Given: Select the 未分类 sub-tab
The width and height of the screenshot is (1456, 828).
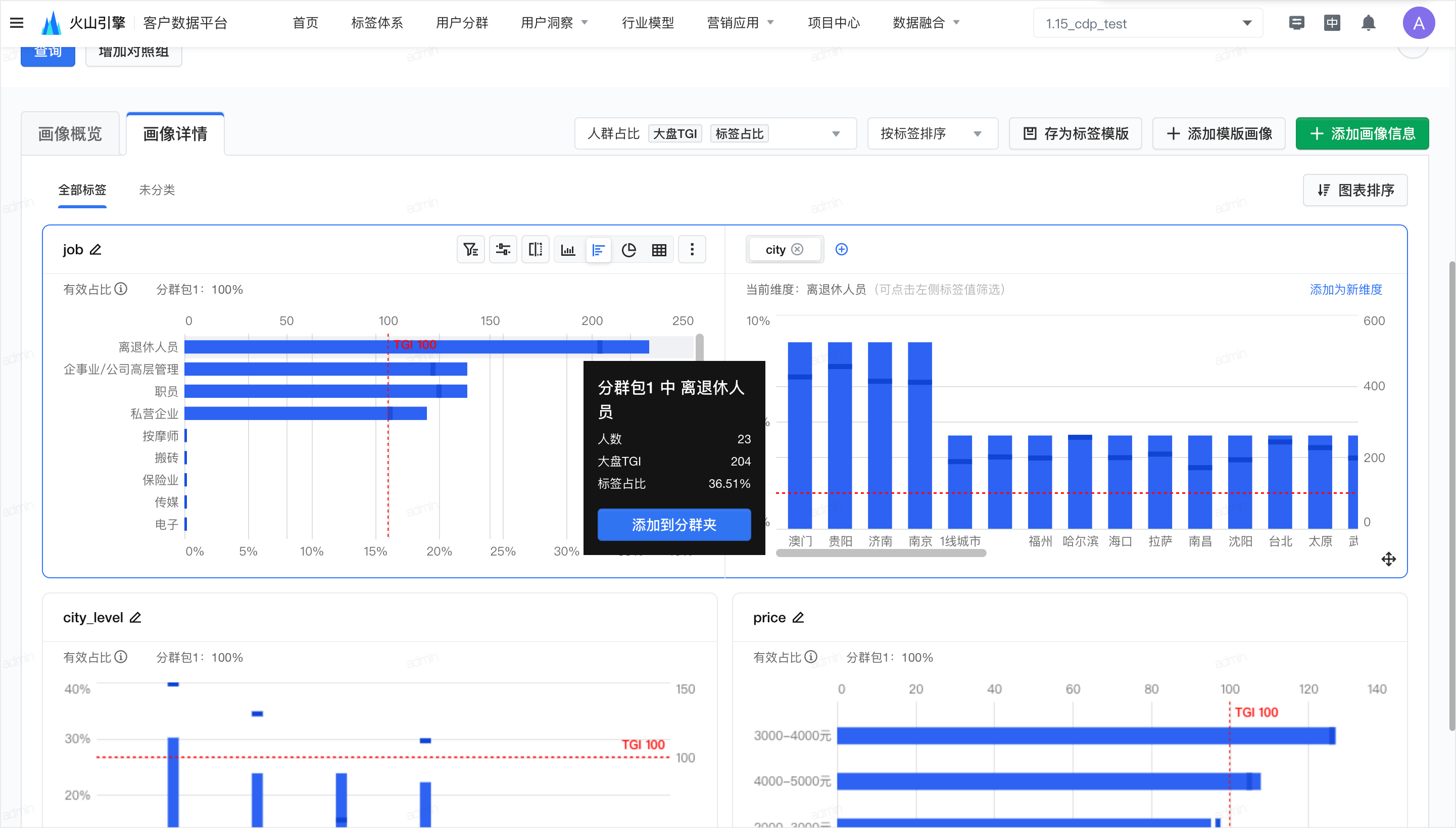Looking at the screenshot, I should point(157,190).
